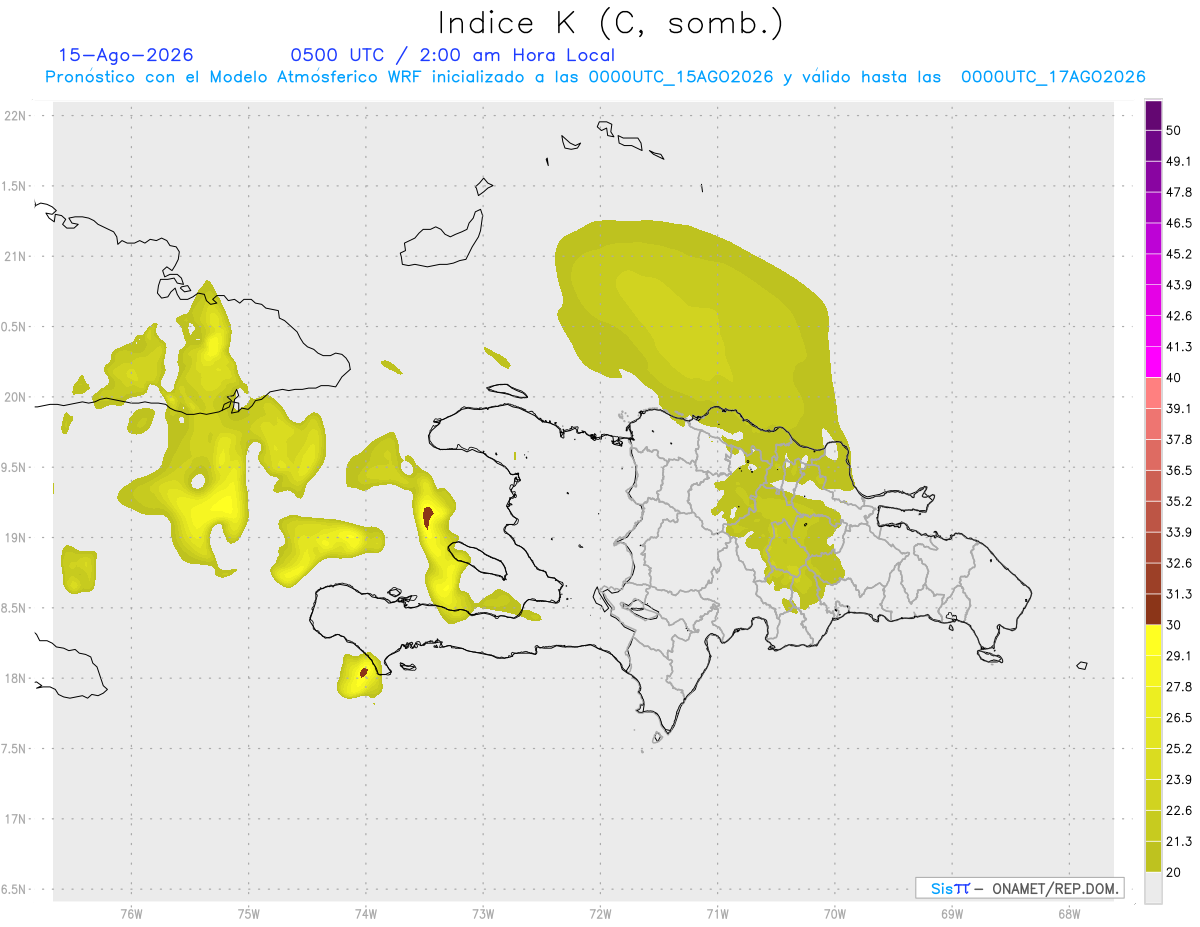Click the color bar label '27.8'
The image size is (1200, 927).
pyautogui.click(x=1179, y=687)
